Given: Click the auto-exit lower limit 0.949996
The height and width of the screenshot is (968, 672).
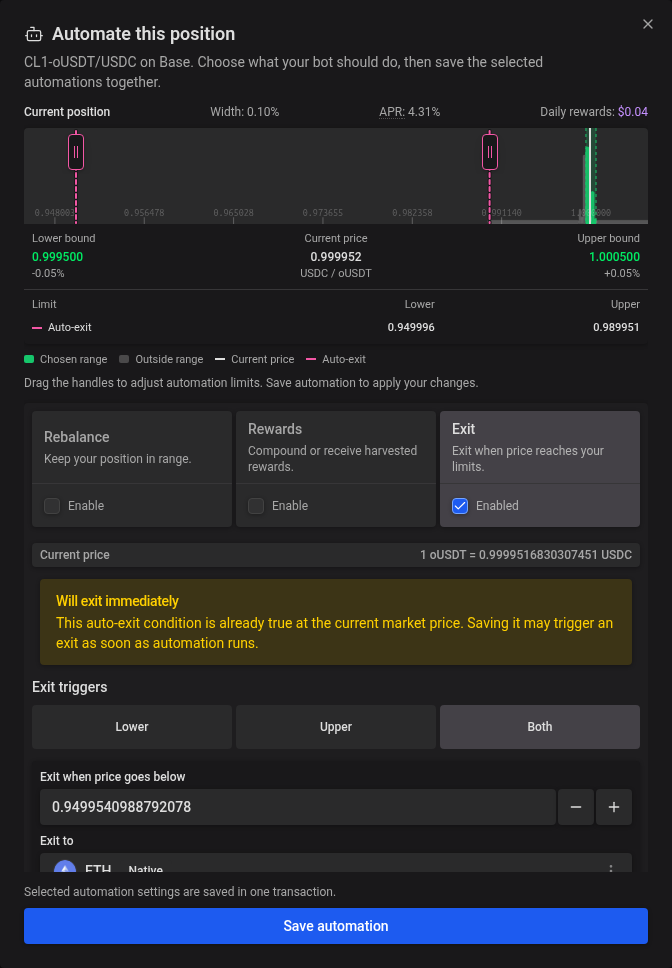Looking at the screenshot, I should [411, 327].
